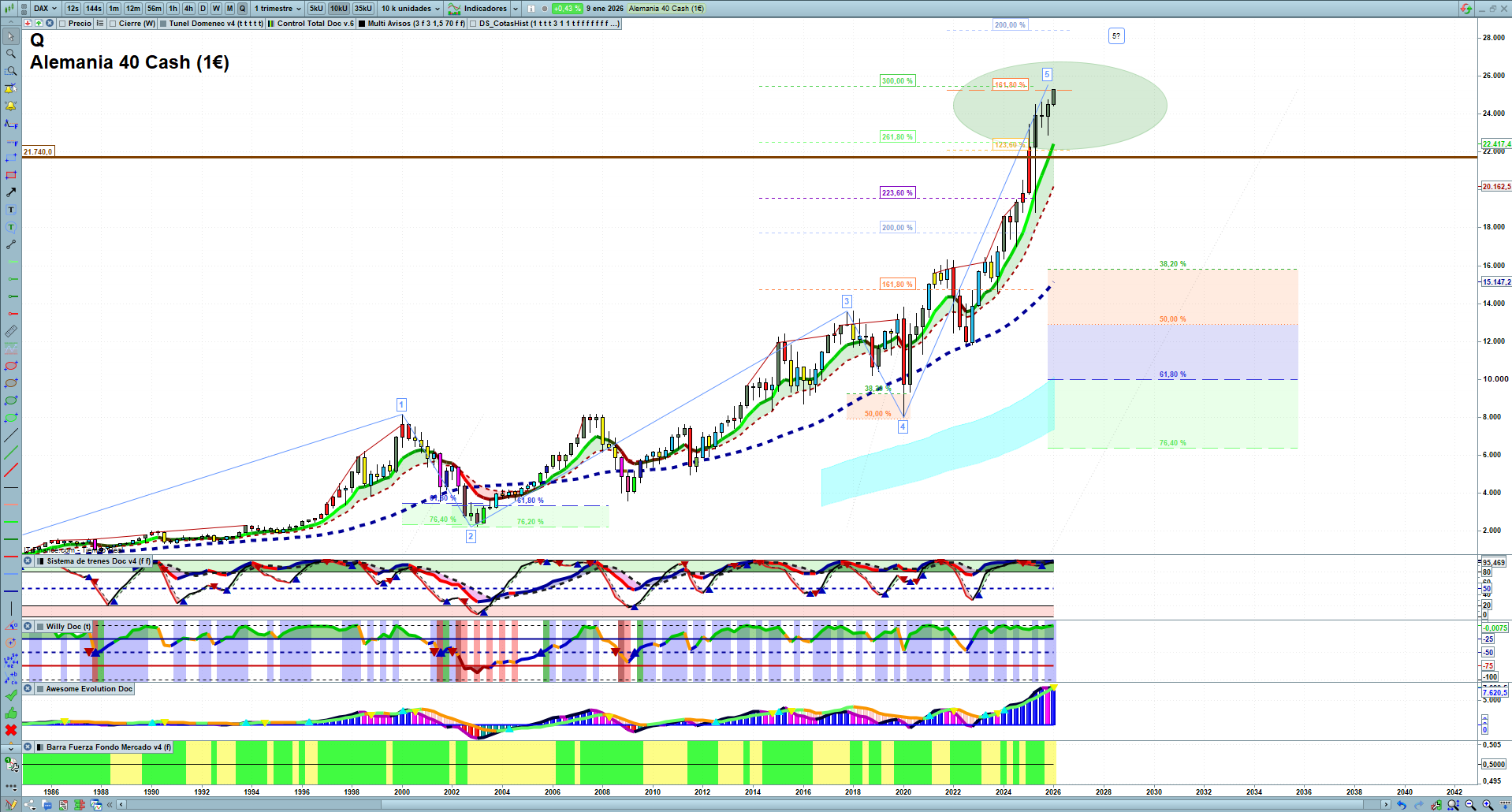Click the green checkmark tool
This screenshot has height=812, width=1512.
coord(11,695)
